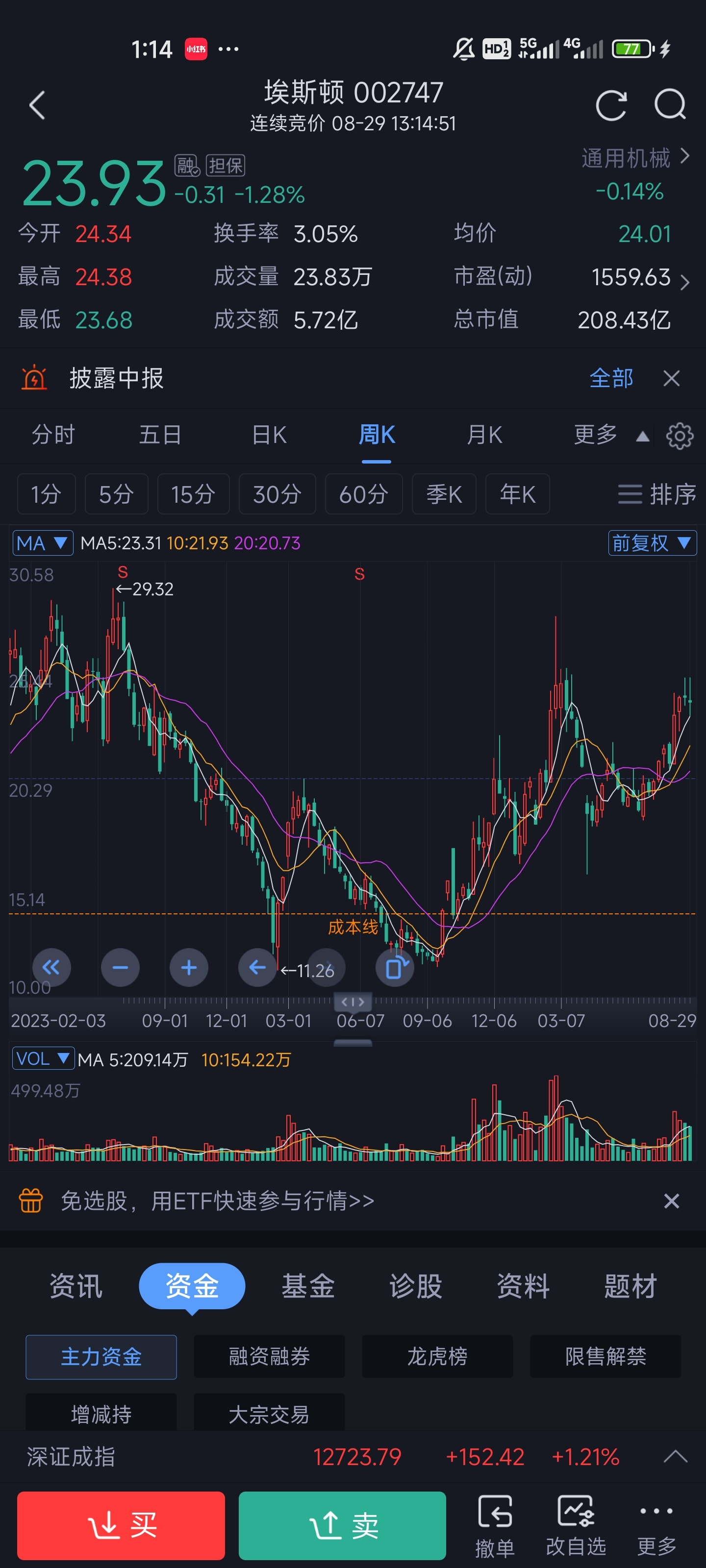
Task: Tap the 担保 collateral badge
Action: point(226,165)
